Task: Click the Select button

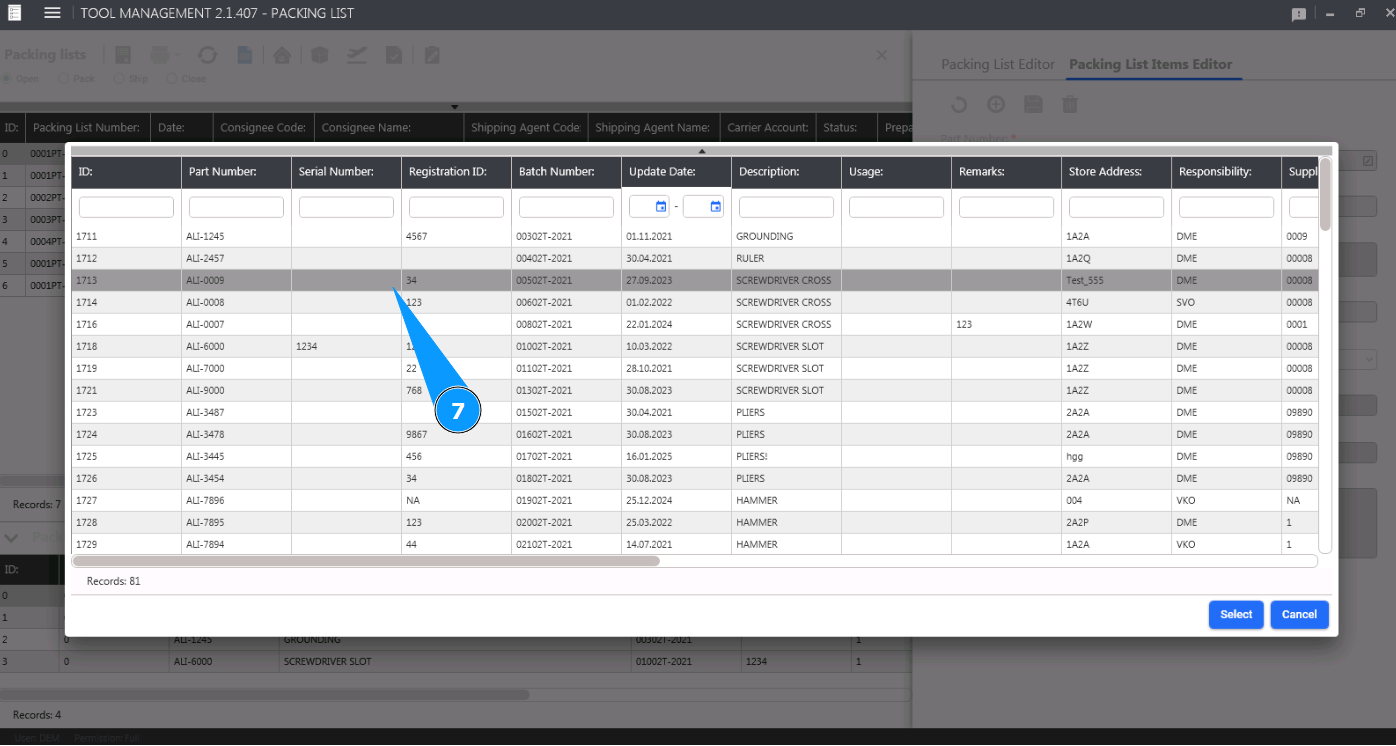Action: [1236, 615]
